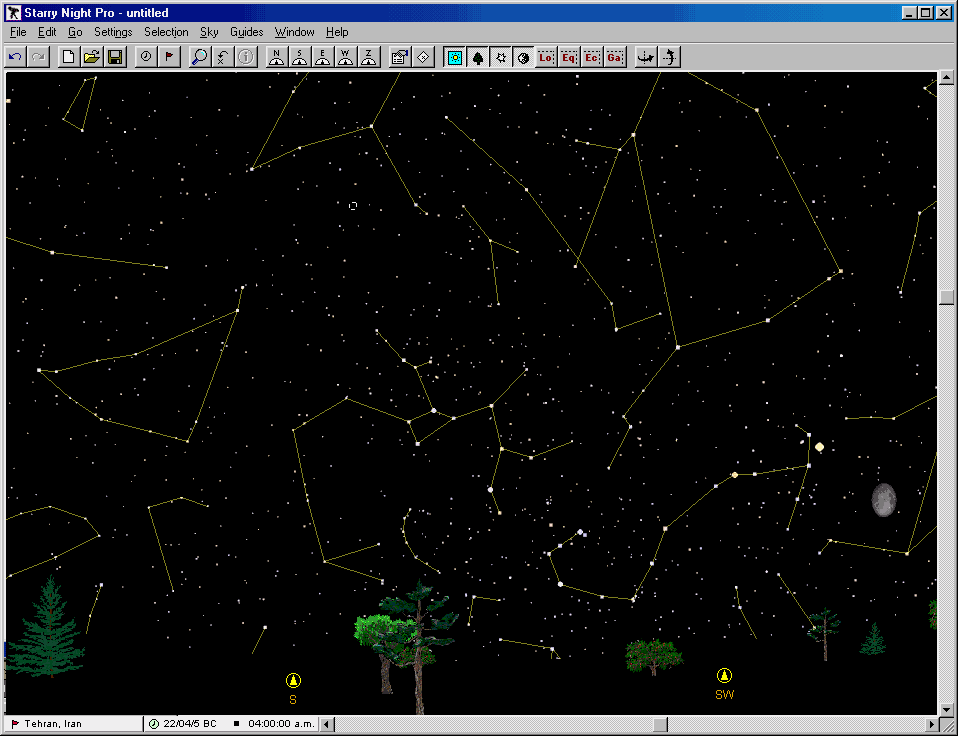Screen dimensions: 958x736
Task: Click the clock time-setting icon
Action: 145,57
